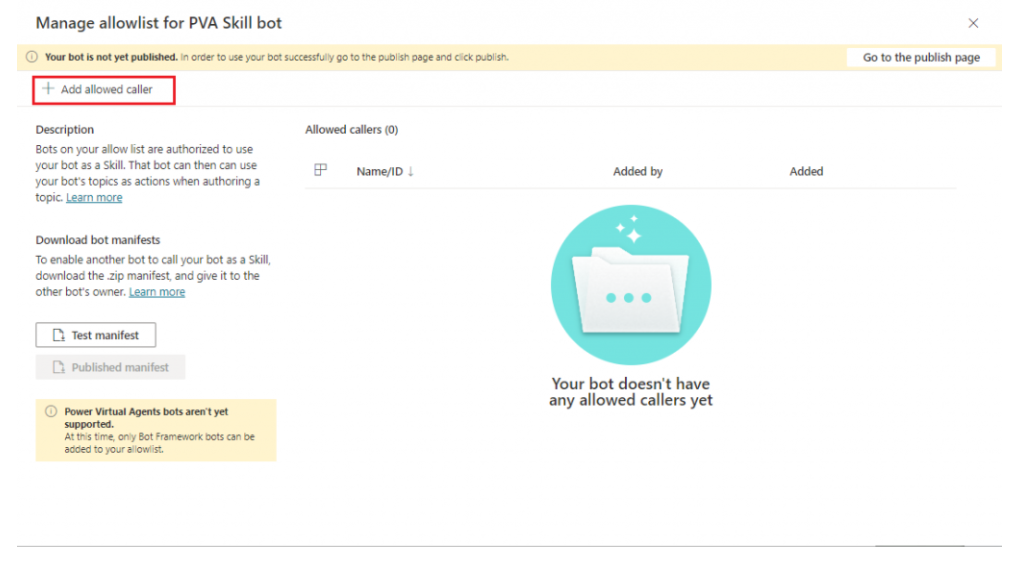Click the bold 'Your bot is not yet published' text

[111, 57]
